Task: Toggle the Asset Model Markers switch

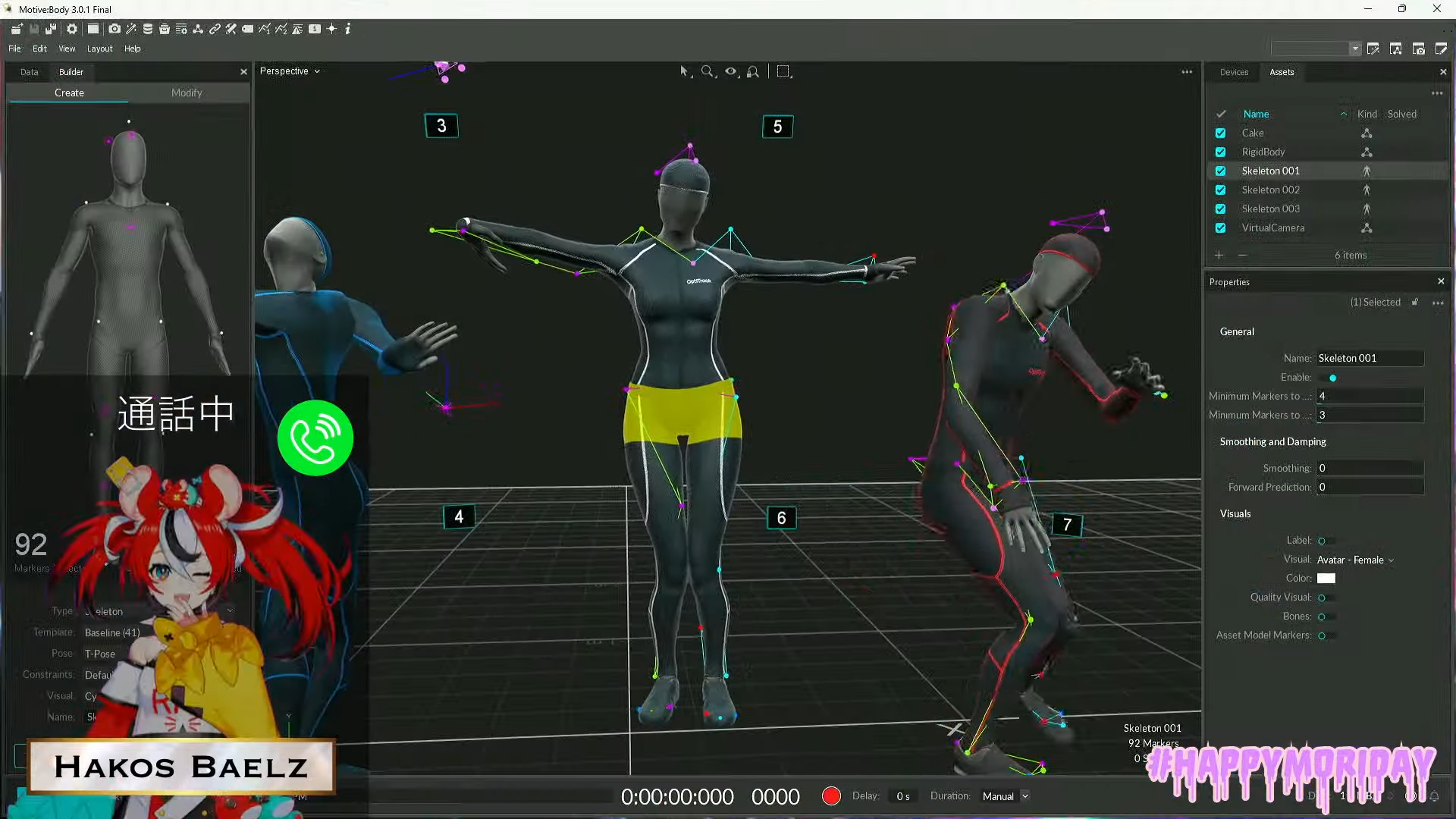Action: 1326,635
